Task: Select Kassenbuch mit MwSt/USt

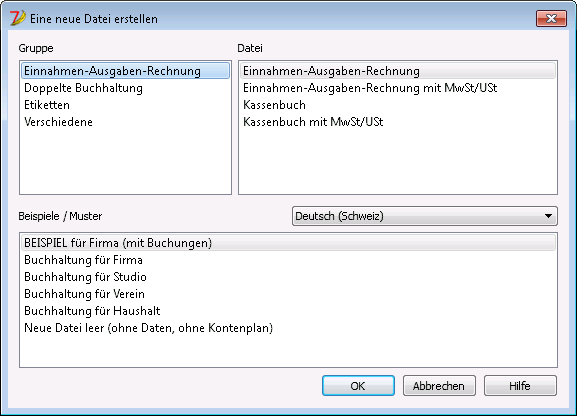Action: pos(398,122)
